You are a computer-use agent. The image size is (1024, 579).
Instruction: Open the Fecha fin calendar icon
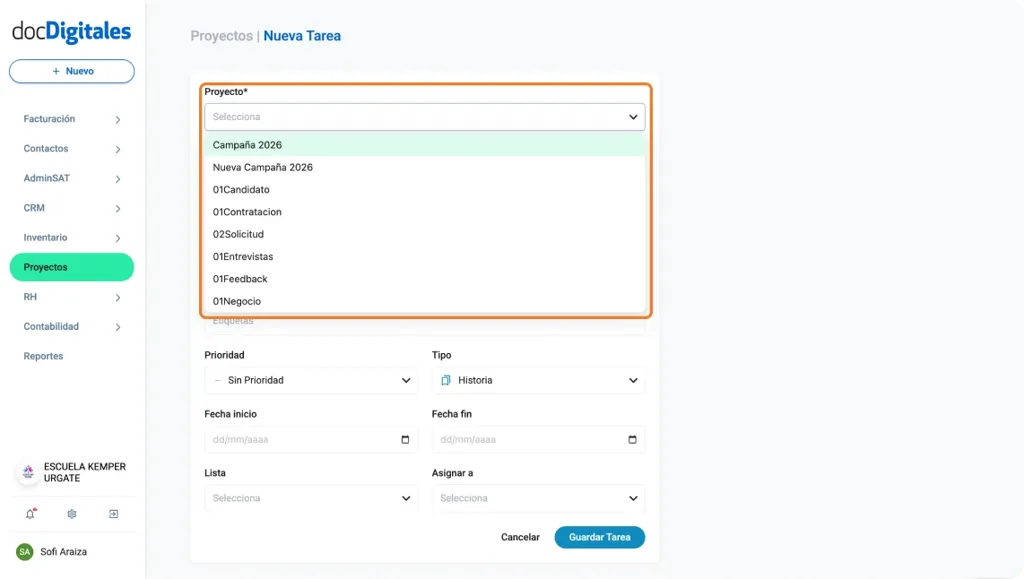(x=632, y=439)
